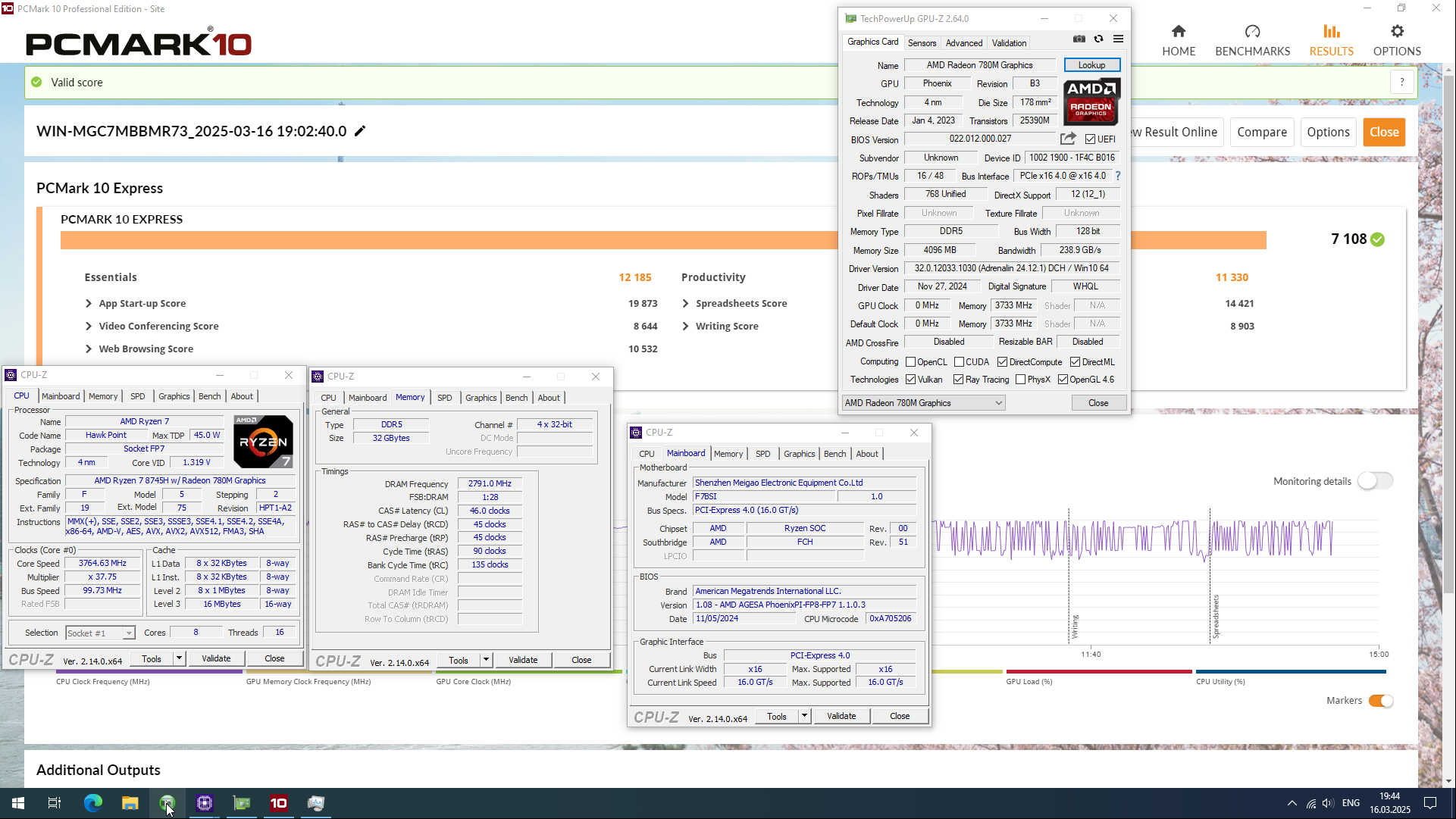Click Validate in CPU-Z Mainboard window
The image size is (1456, 819).
click(841, 716)
